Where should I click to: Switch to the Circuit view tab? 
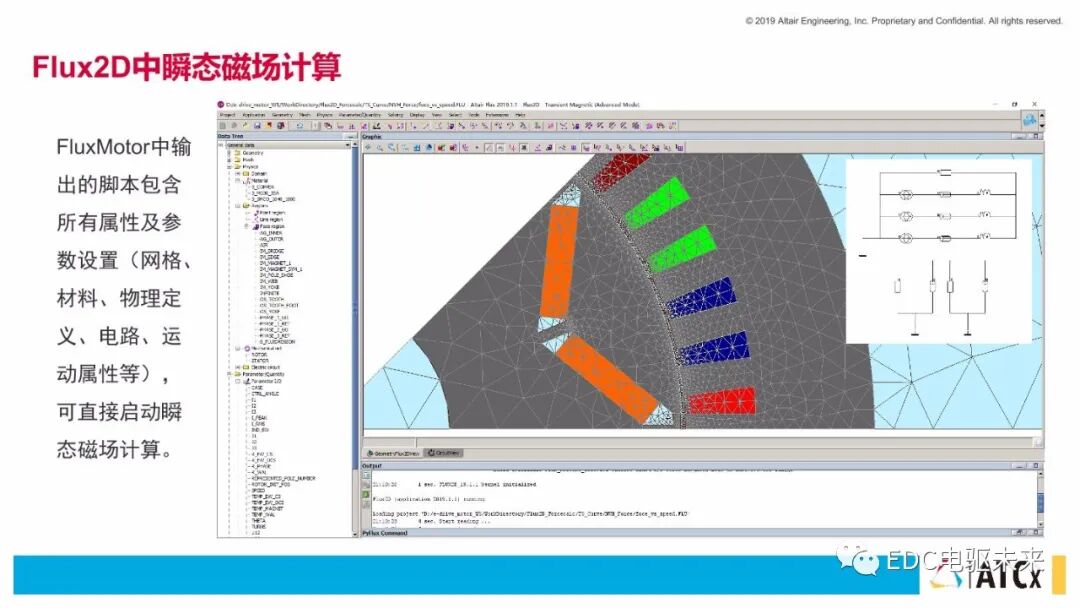pos(444,453)
